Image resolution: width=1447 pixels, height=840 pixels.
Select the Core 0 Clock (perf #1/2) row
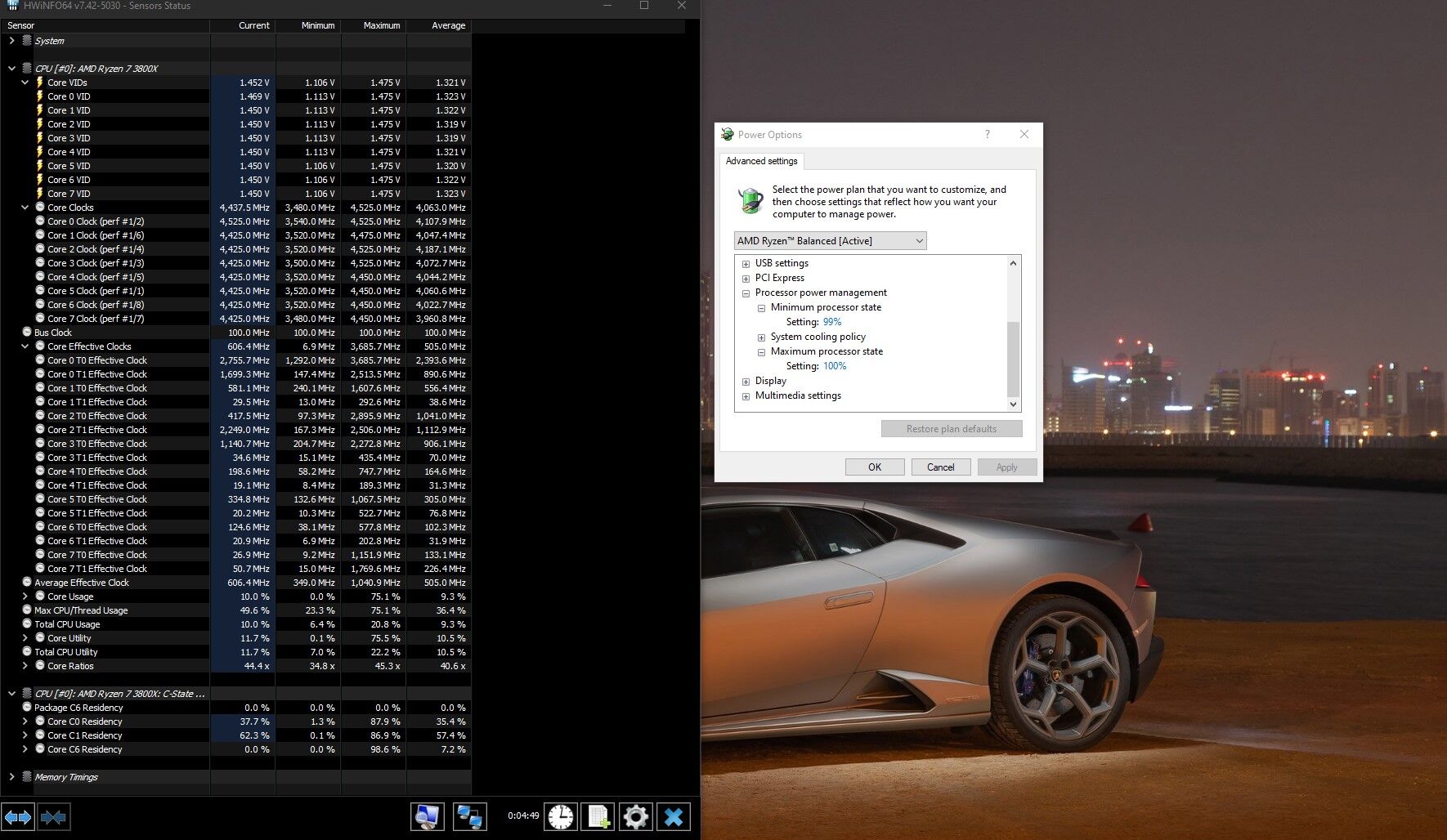(x=235, y=221)
